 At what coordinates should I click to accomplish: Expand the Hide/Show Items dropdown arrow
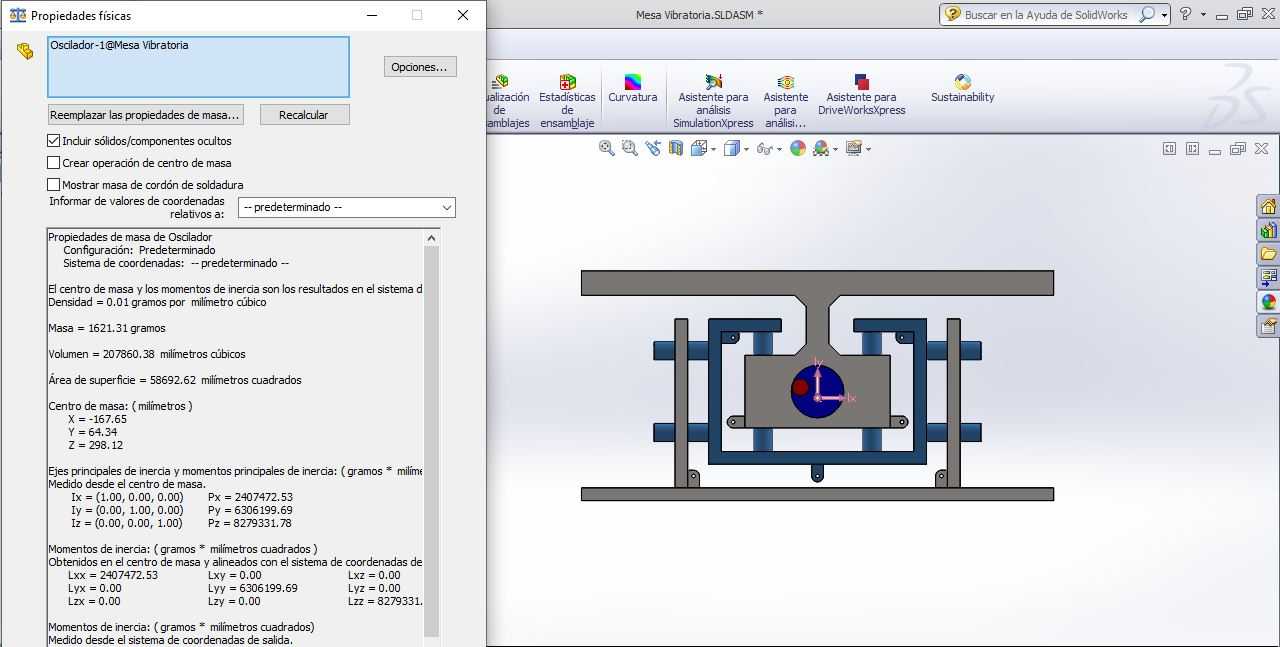pyautogui.click(x=779, y=149)
